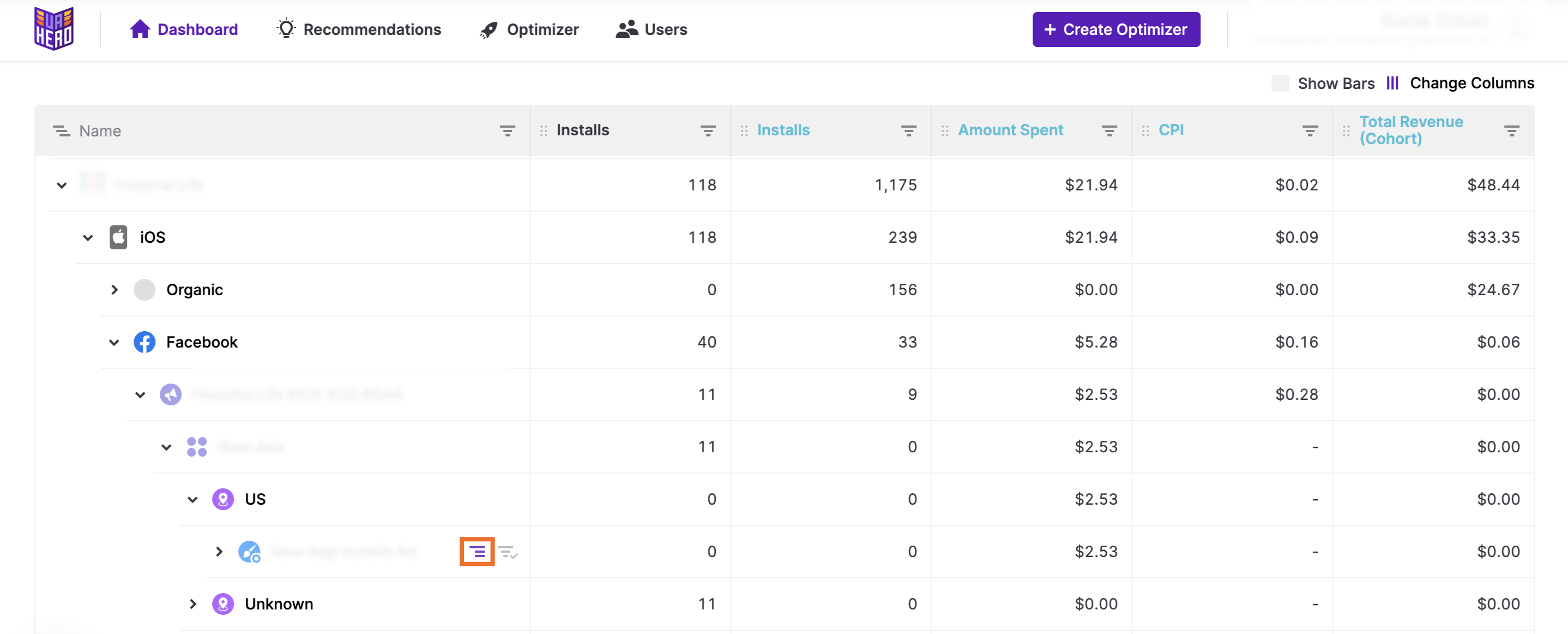Click the UA Head logo

click(x=54, y=28)
